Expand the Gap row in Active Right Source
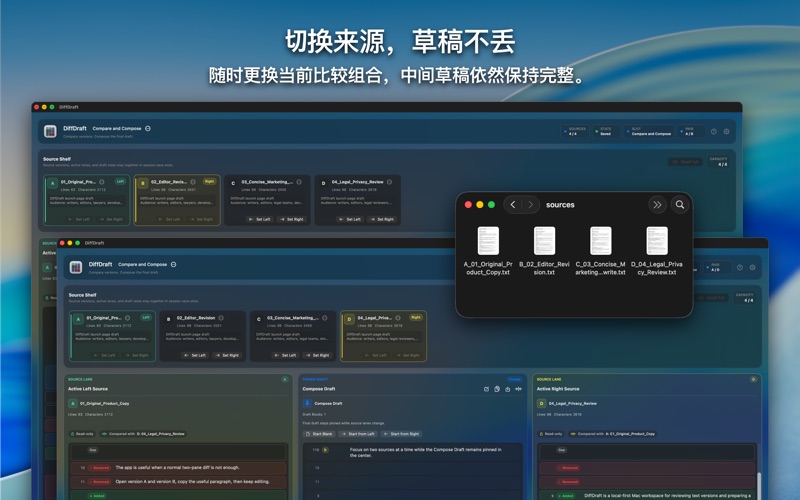The image size is (800, 500). (x=647, y=450)
